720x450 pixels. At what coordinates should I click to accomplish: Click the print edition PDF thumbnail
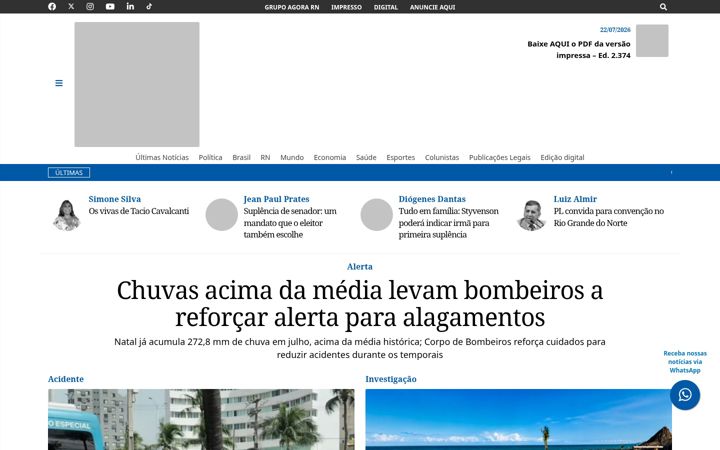pos(652,41)
